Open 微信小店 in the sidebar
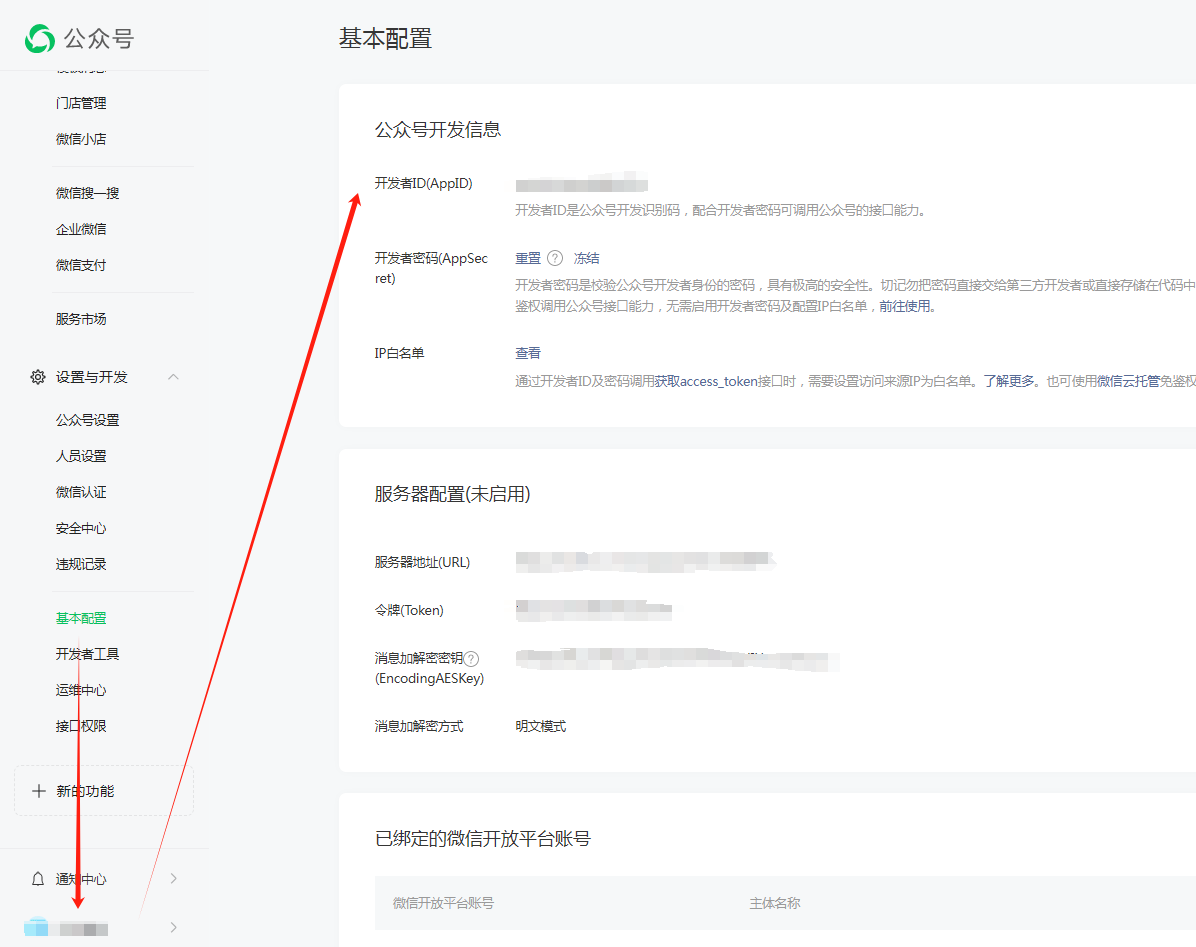 (81, 139)
